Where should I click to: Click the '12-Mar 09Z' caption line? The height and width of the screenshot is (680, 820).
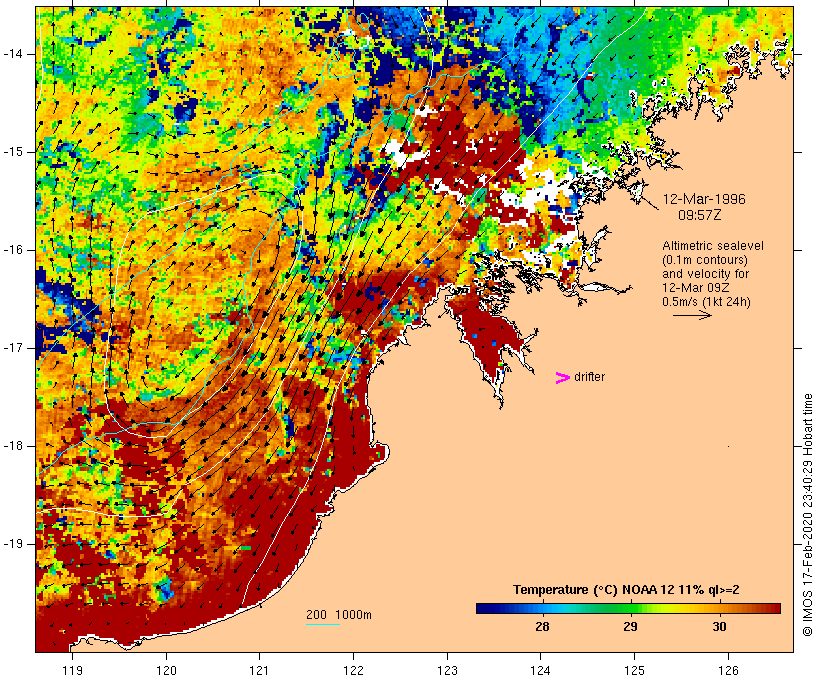tap(696, 288)
